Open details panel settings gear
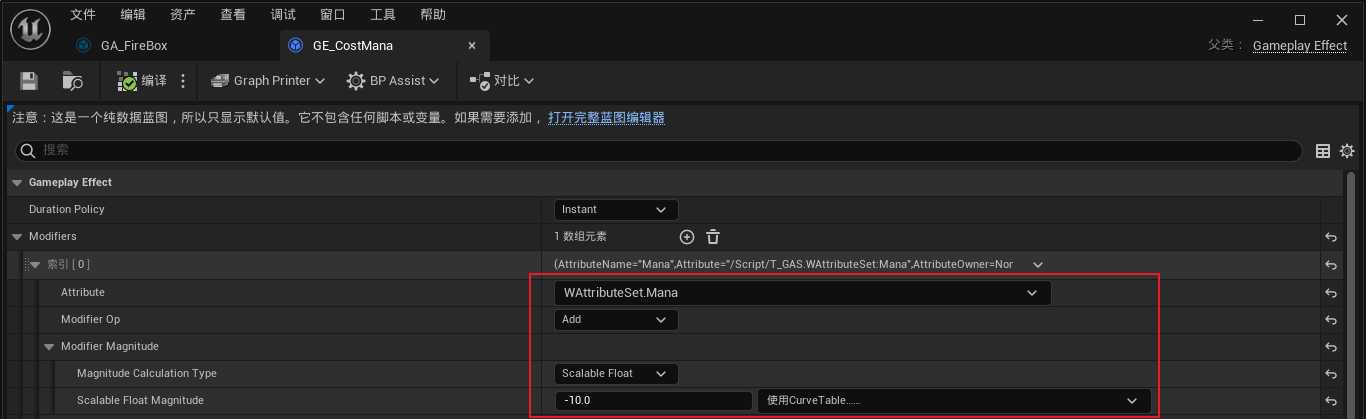 pos(1347,151)
